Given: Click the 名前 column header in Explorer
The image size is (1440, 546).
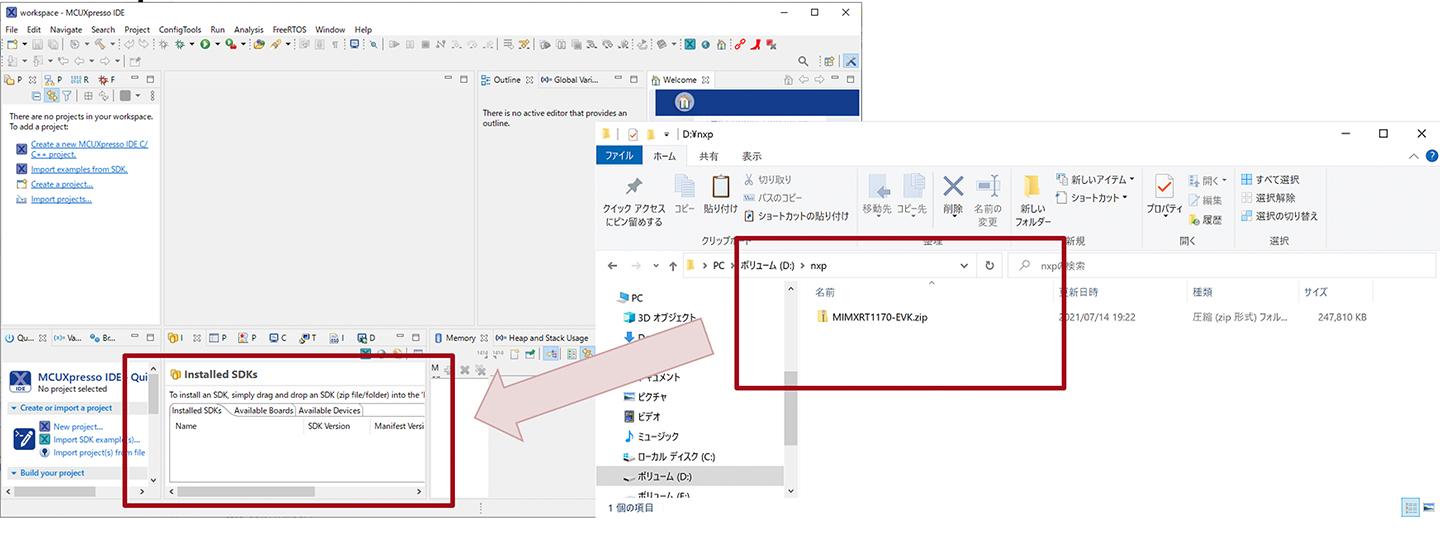Looking at the screenshot, I should [825, 293].
